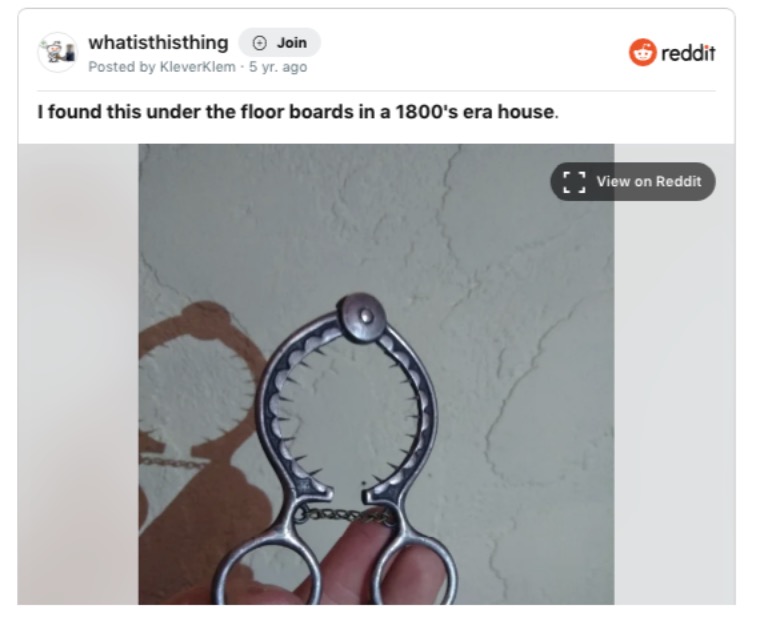Click the "5 yr. ago" timestamp

click(278, 67)
